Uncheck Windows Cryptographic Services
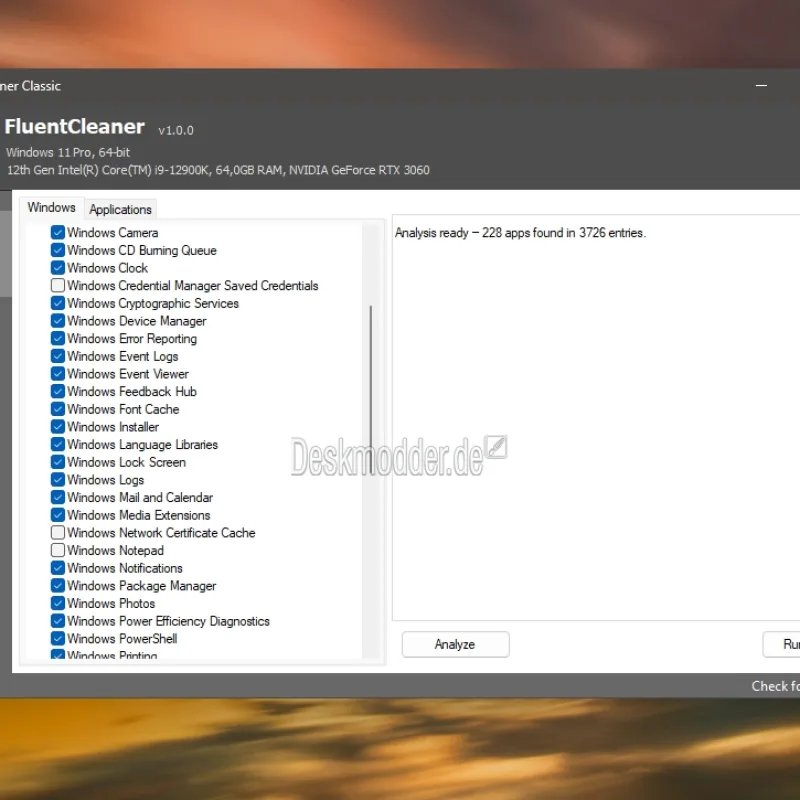 click(x=58, y=303)
